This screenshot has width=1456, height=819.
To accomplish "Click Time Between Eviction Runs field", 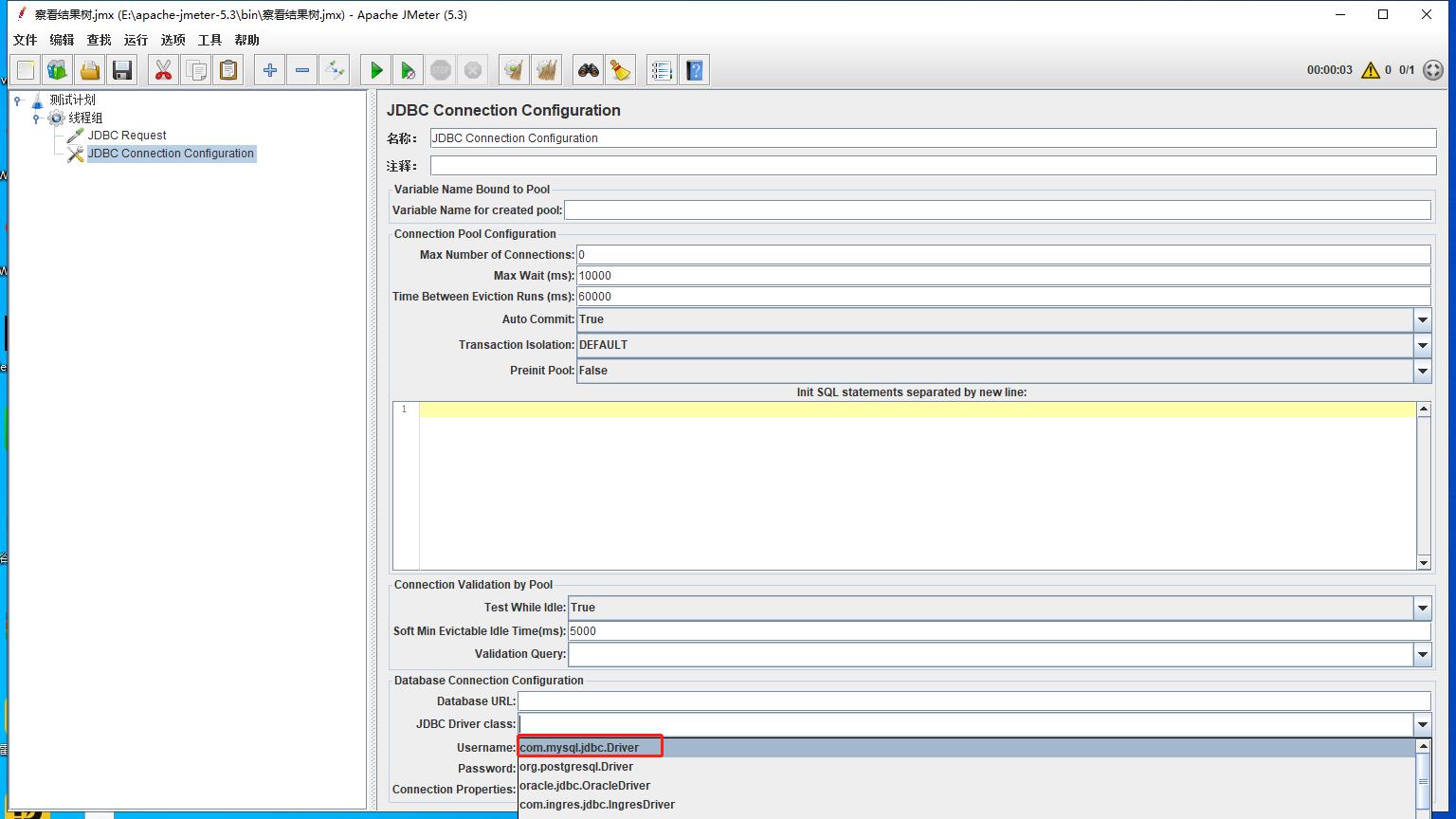I will [x=1004, y=297].
